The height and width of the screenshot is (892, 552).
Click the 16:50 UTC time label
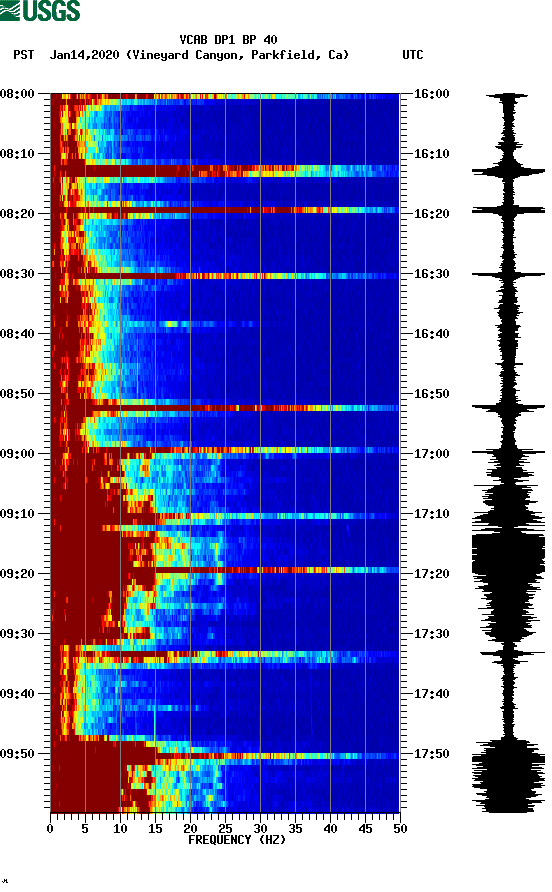coord(431,394)
